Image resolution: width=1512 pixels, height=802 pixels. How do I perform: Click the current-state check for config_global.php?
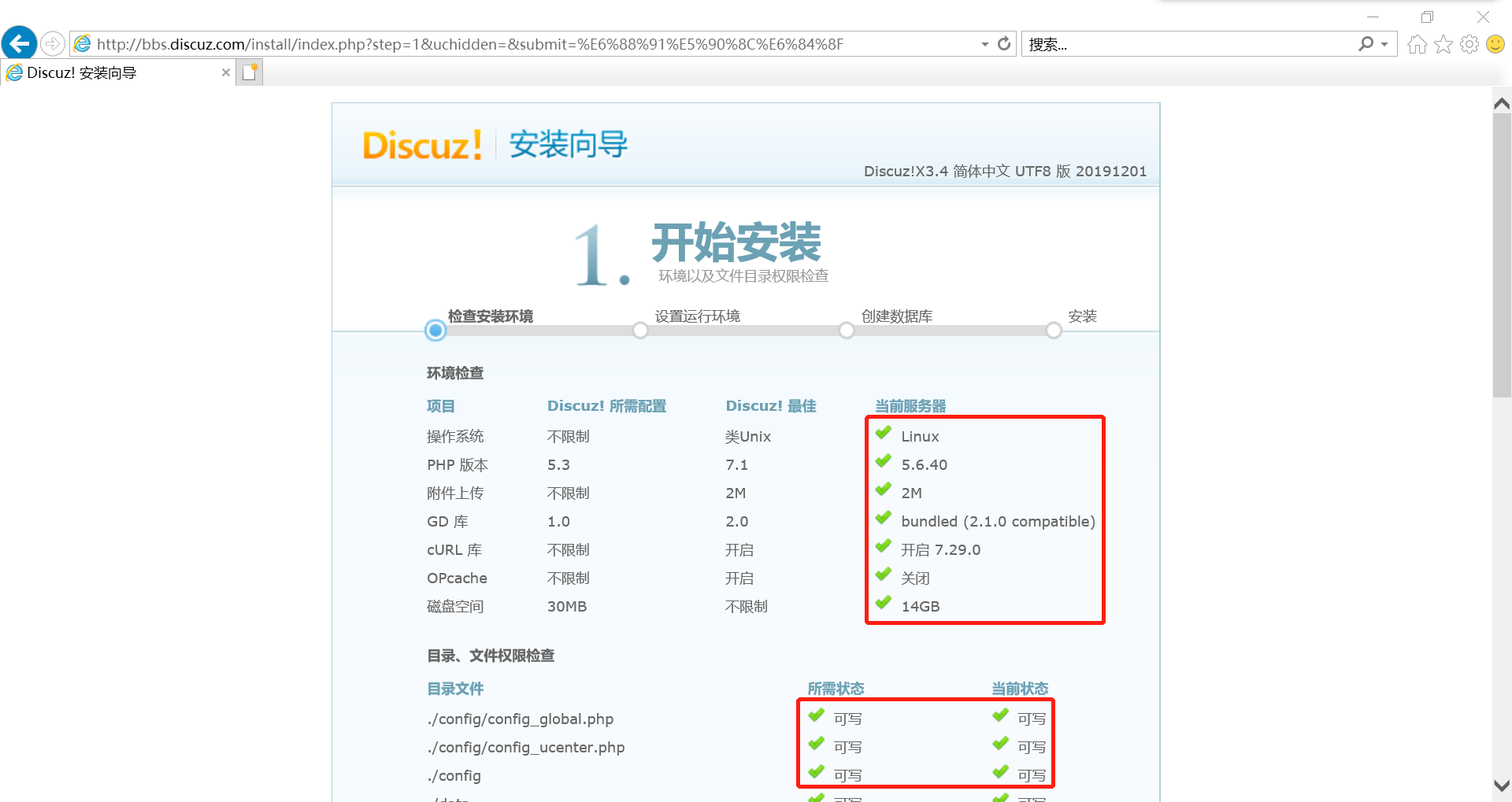pyautogui.click(x=1001, y=715)
